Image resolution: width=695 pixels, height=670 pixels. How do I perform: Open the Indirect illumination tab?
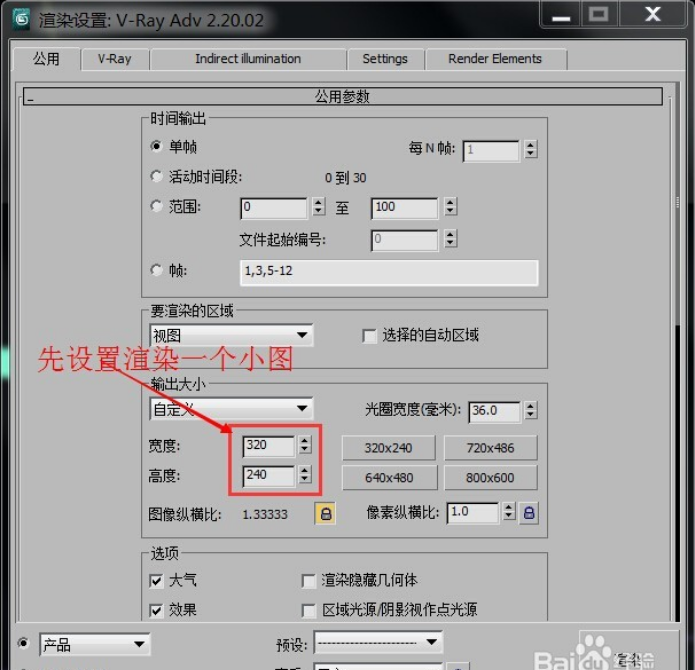[x=248, y=59]
